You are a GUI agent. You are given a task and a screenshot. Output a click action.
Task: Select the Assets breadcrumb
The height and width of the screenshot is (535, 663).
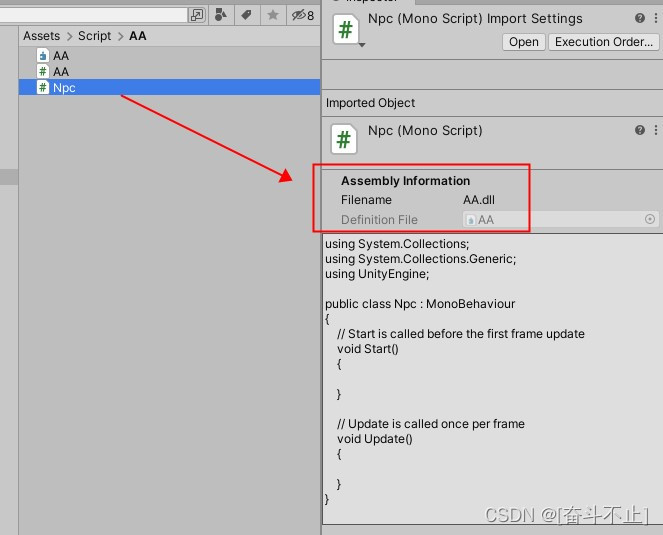[x=41, y=36]
